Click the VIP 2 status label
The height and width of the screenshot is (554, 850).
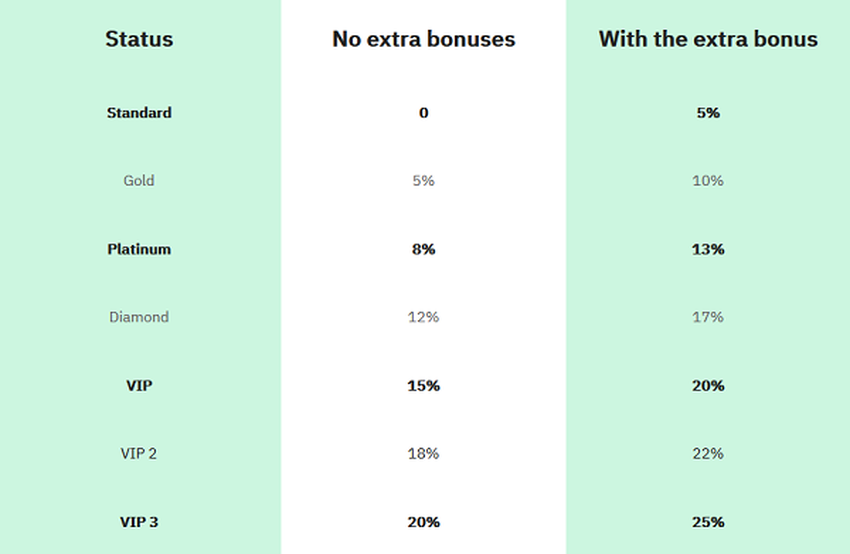click(139, 454)
